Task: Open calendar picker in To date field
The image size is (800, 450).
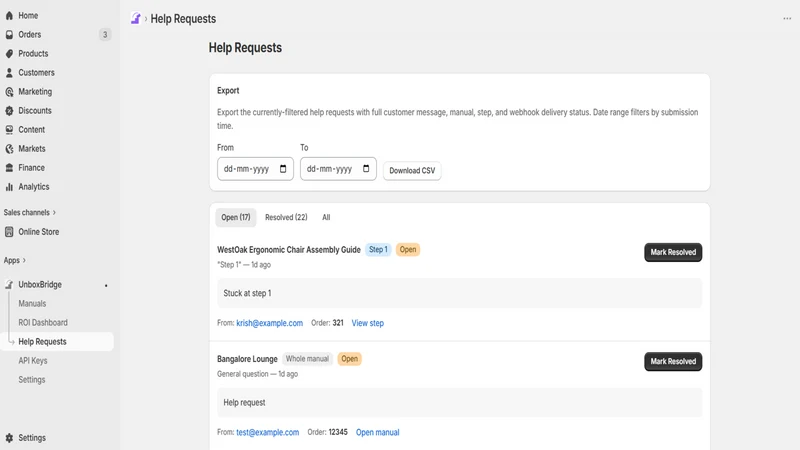Action: [366, 169]
